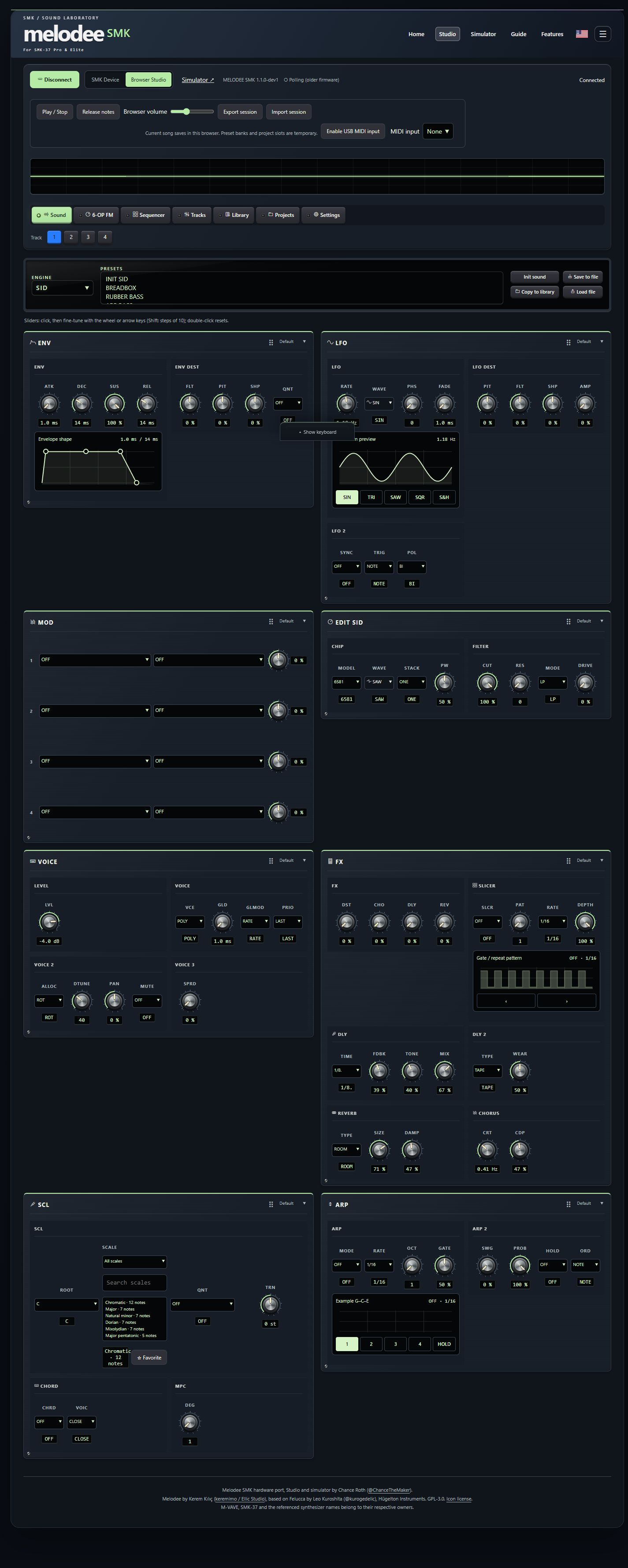Click the Disconnect button
Screen dimensions: 628x1568
tap(55, 80)
